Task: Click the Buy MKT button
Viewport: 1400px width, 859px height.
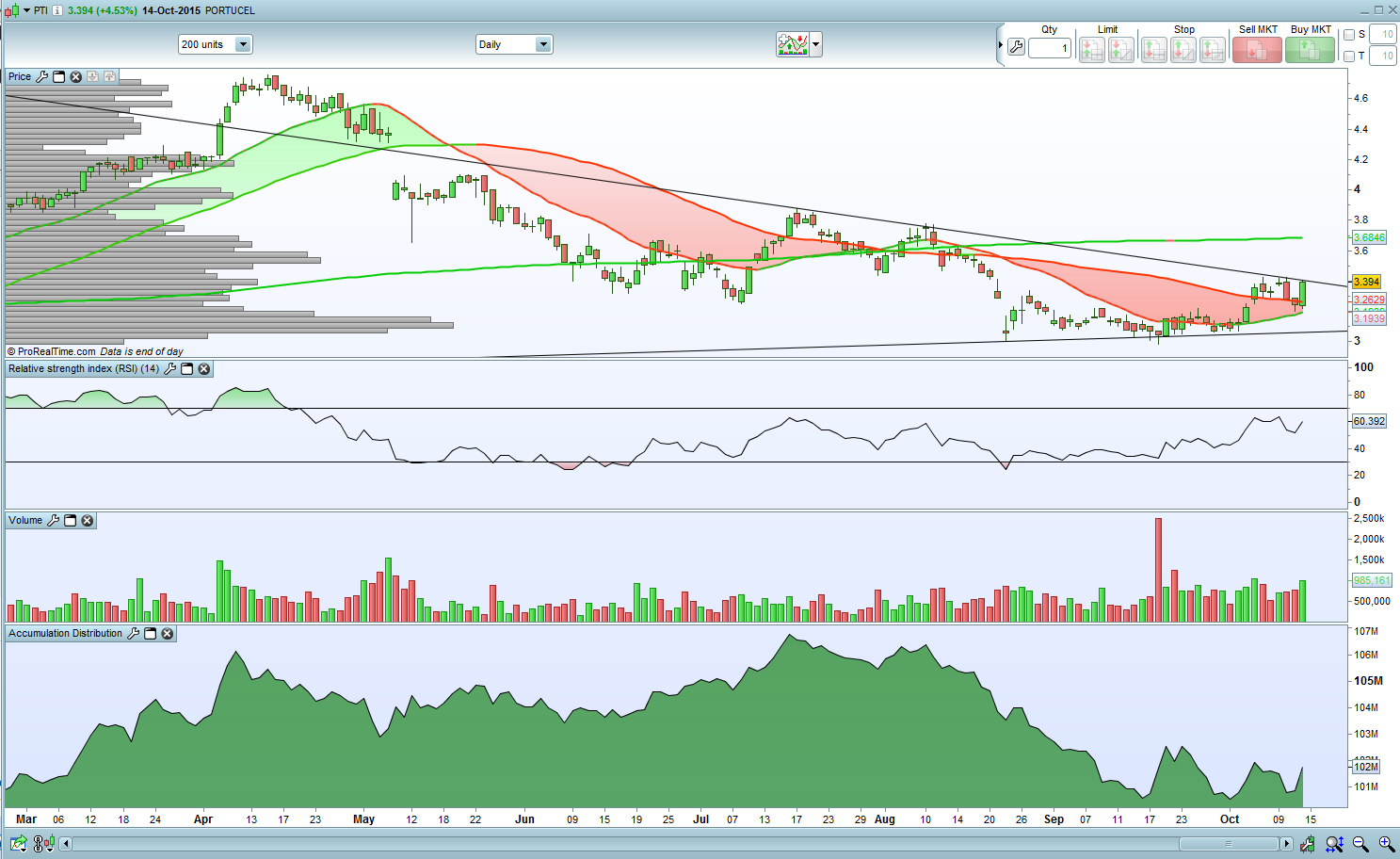Action: (1310, 49)
